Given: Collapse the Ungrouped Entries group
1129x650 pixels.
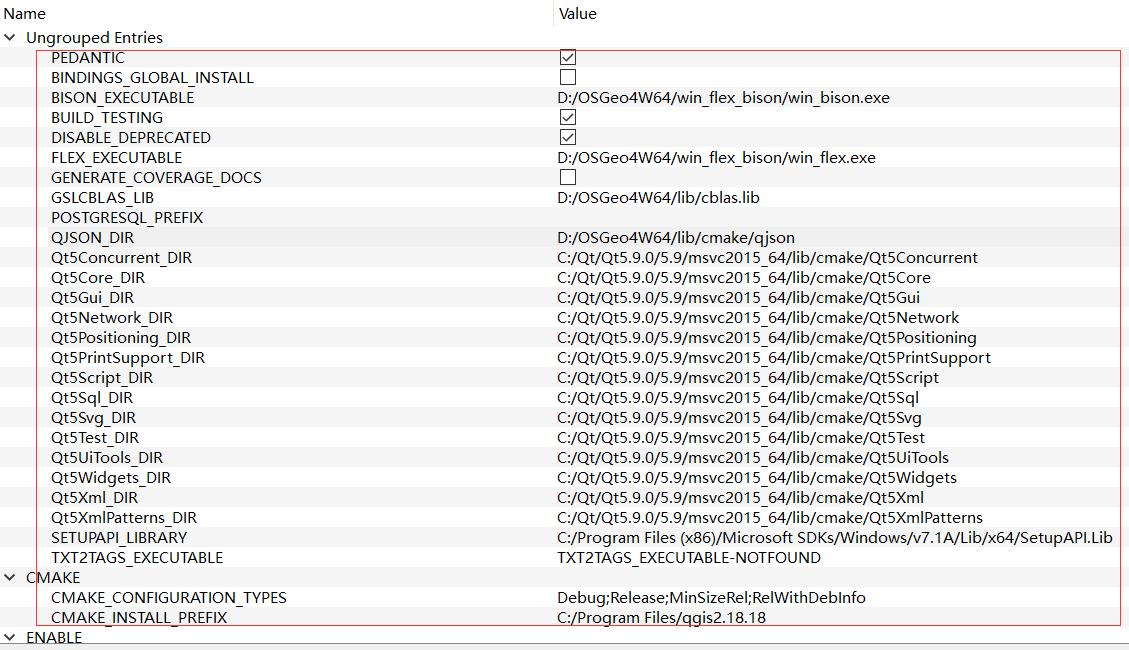Looking at the screenshot, I should coord(10,37).
